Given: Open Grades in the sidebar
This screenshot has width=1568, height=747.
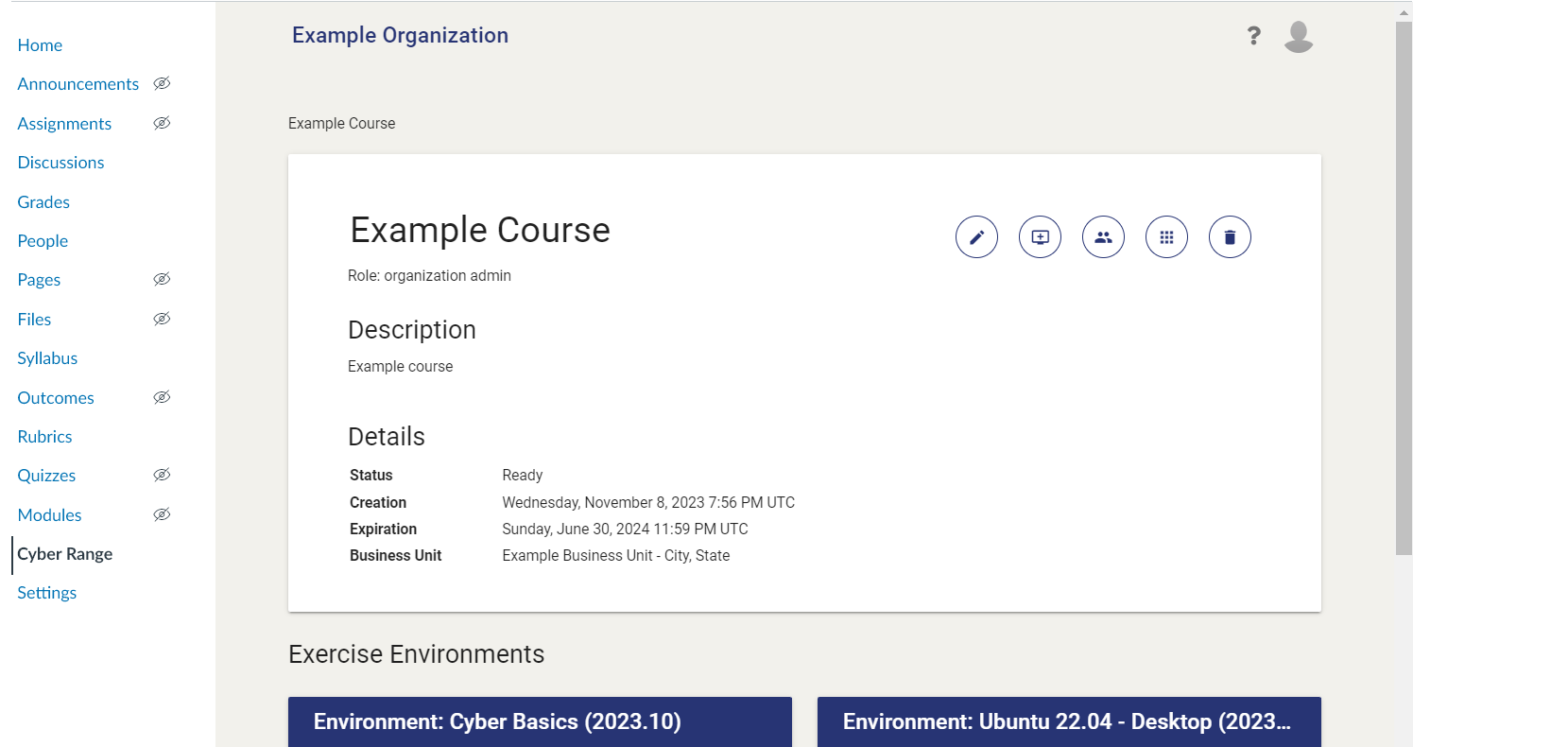Looking at the screenshot, I should tap(43, 202).
